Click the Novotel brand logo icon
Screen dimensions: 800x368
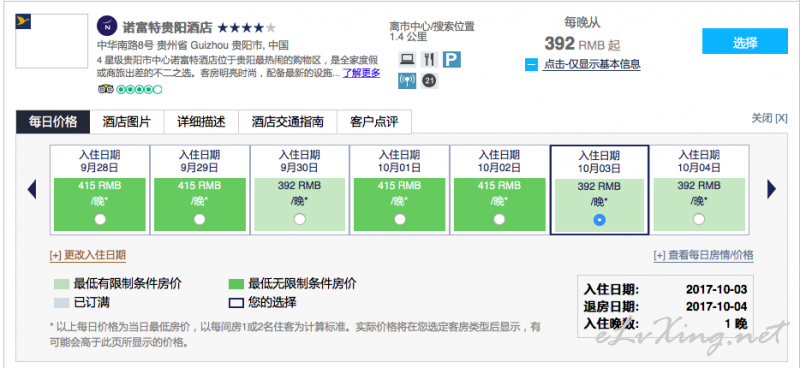[x=107, y=26]
